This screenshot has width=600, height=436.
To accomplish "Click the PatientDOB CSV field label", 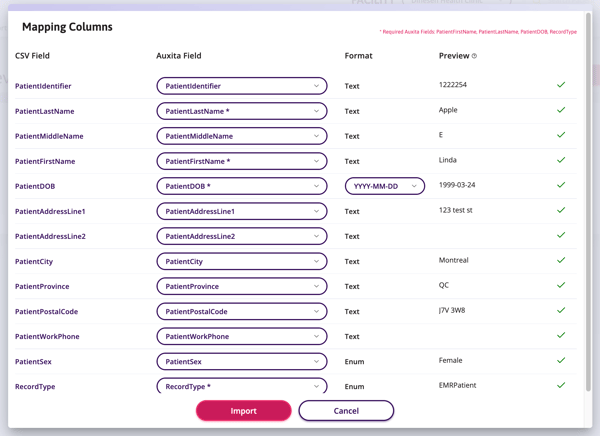I will click(x=35, y=186).
